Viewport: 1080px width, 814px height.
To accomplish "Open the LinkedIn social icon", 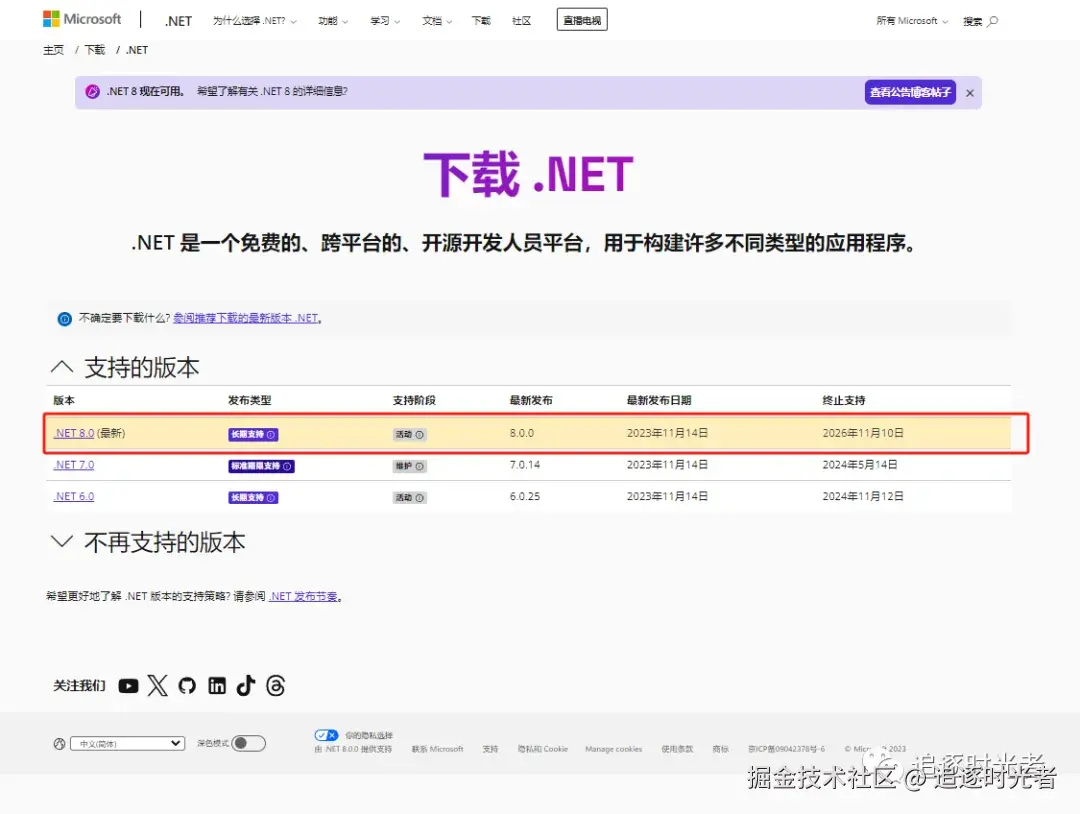I will [217, 686].
